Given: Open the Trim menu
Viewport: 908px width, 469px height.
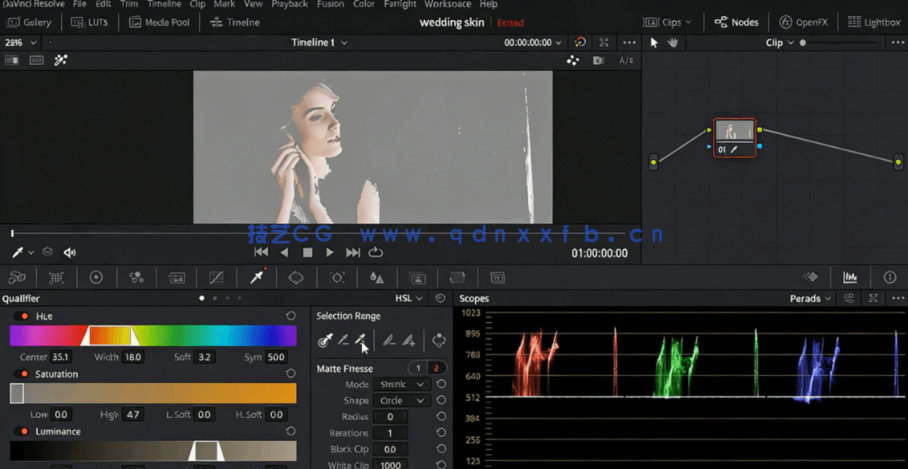Looking at the screenshot, I should 129,4.
